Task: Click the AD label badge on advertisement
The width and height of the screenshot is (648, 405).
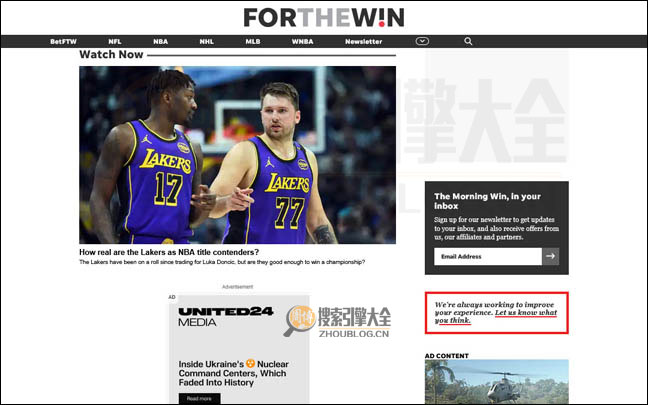Action: pos(172,297)
